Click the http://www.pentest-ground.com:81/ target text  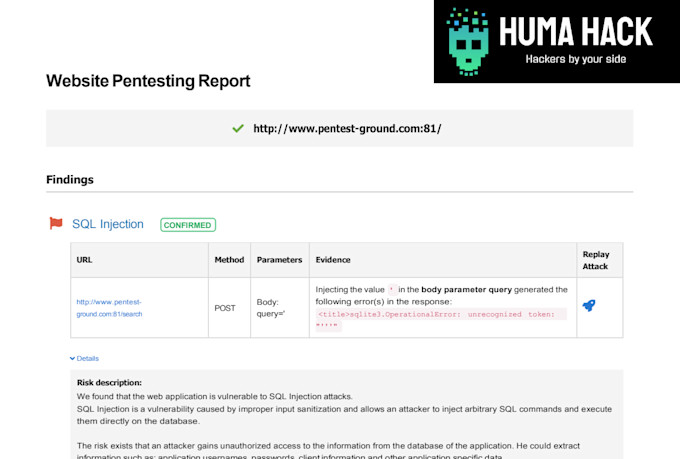347,128
